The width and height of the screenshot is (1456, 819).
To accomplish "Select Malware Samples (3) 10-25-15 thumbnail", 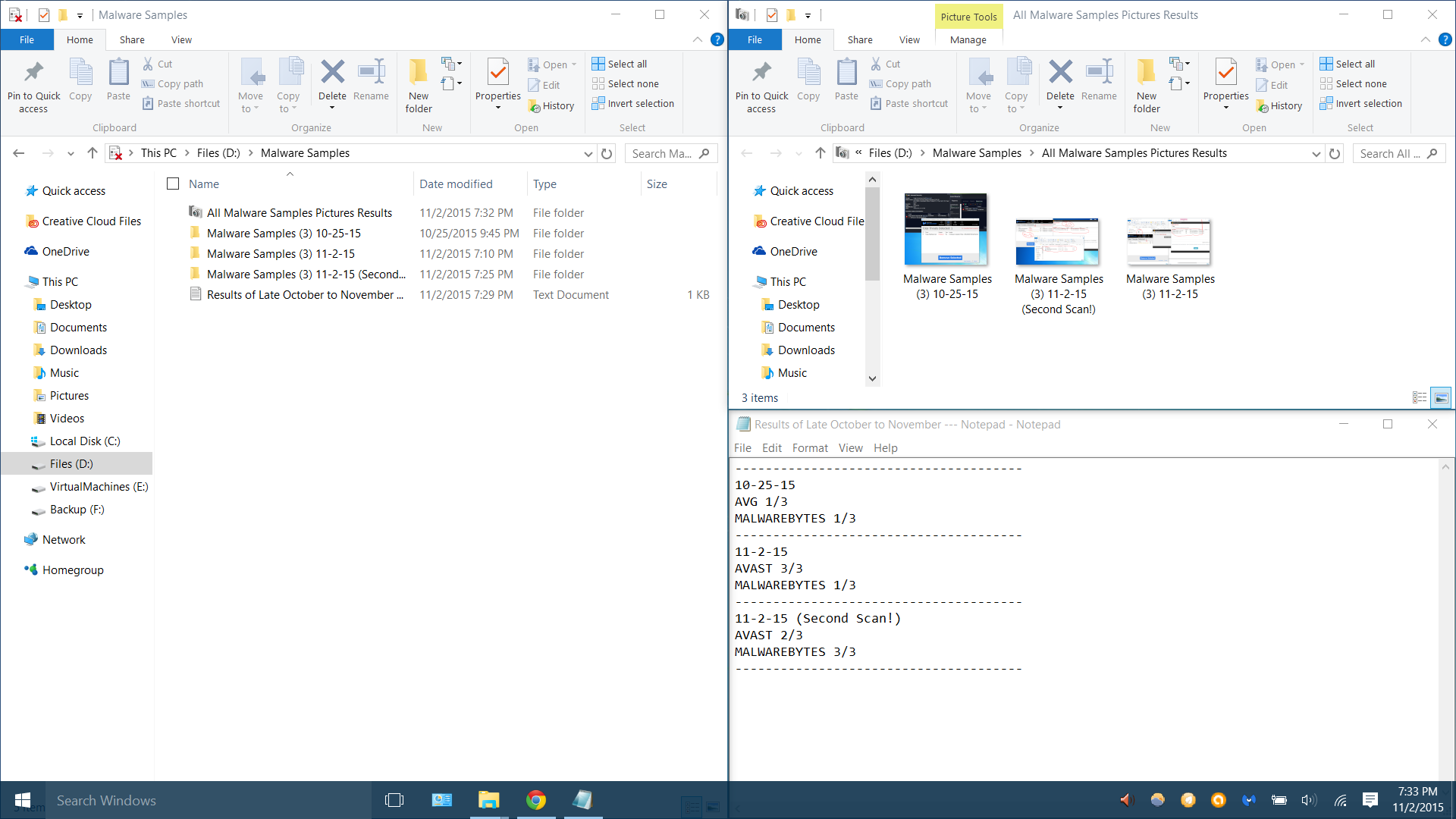I will coord(946,230).
